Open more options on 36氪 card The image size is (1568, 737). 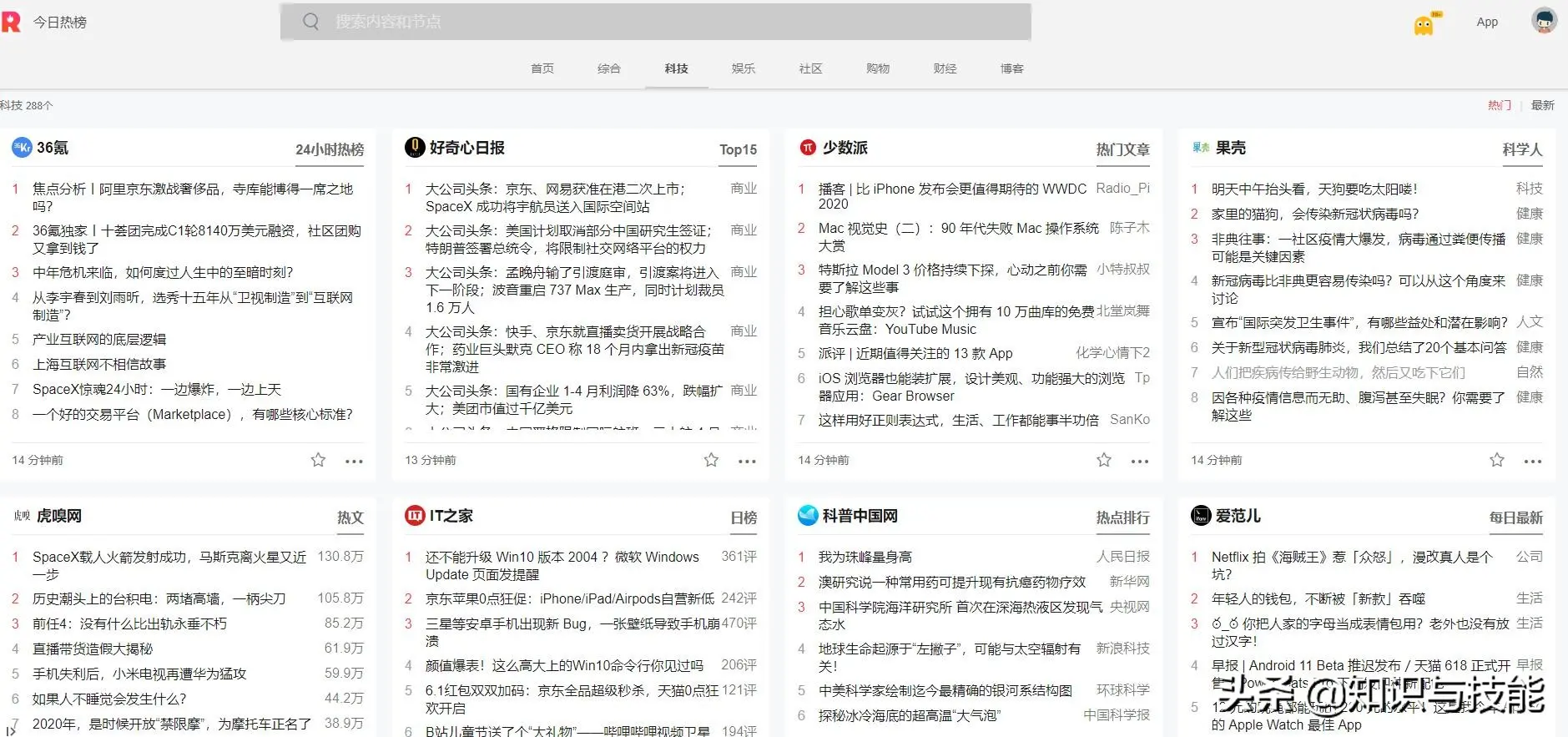tap(354, 462)
